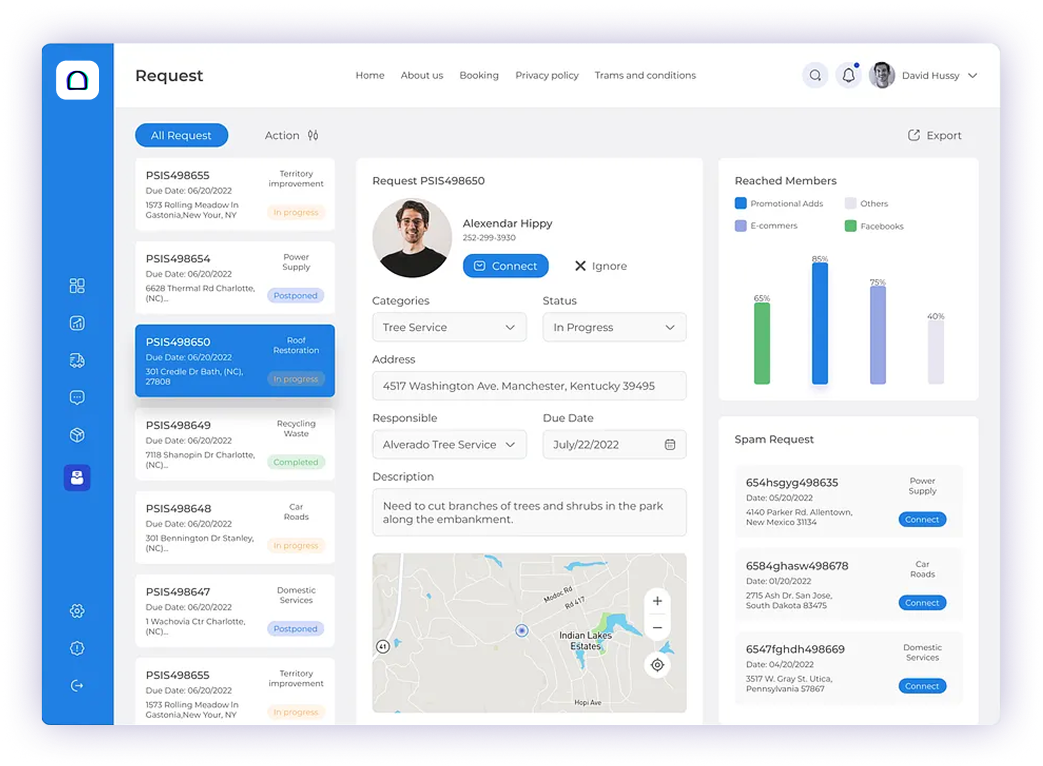
Task: Center map on current location
Action: point(657,665)
